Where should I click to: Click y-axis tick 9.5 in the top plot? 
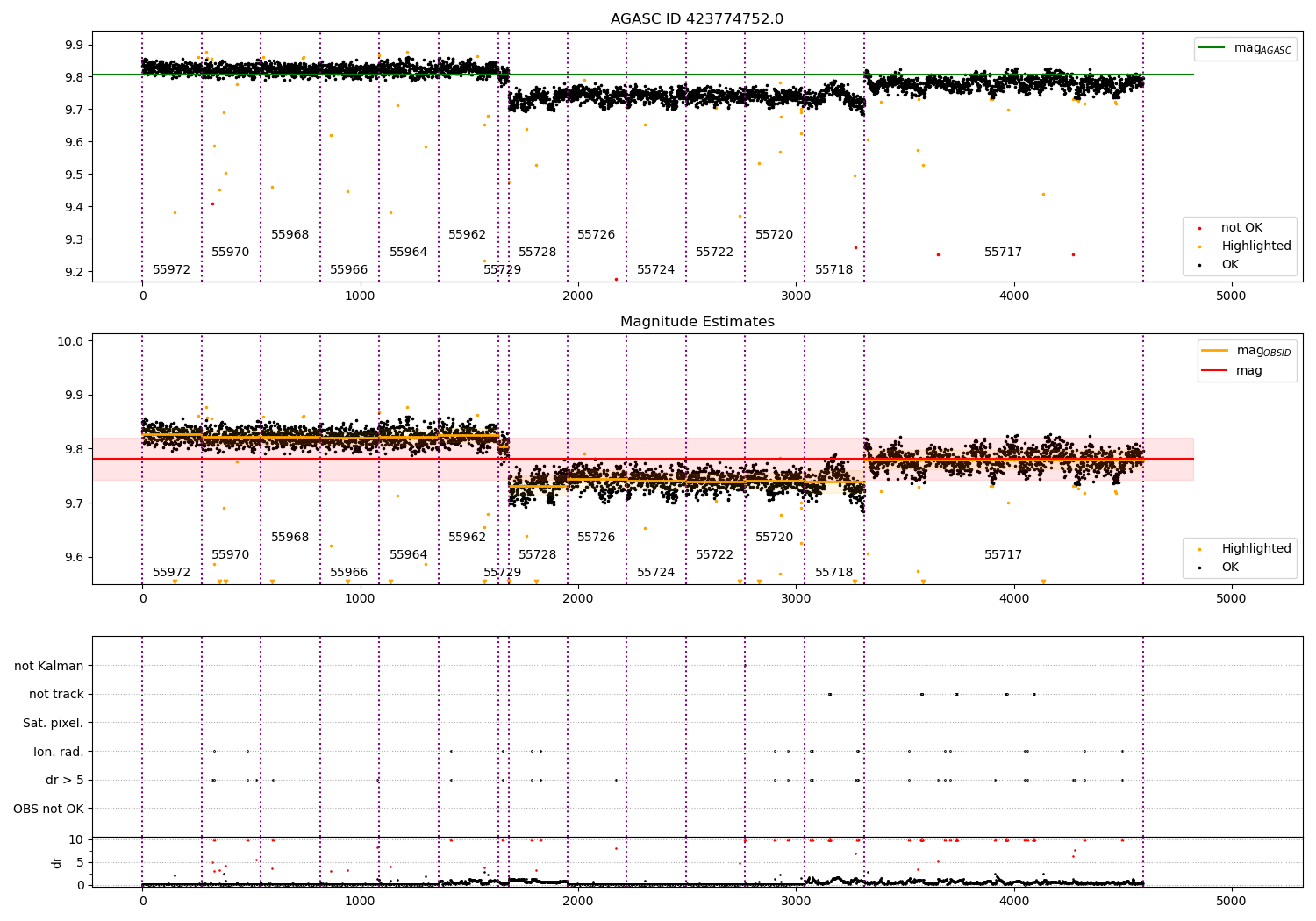(75, 175)
